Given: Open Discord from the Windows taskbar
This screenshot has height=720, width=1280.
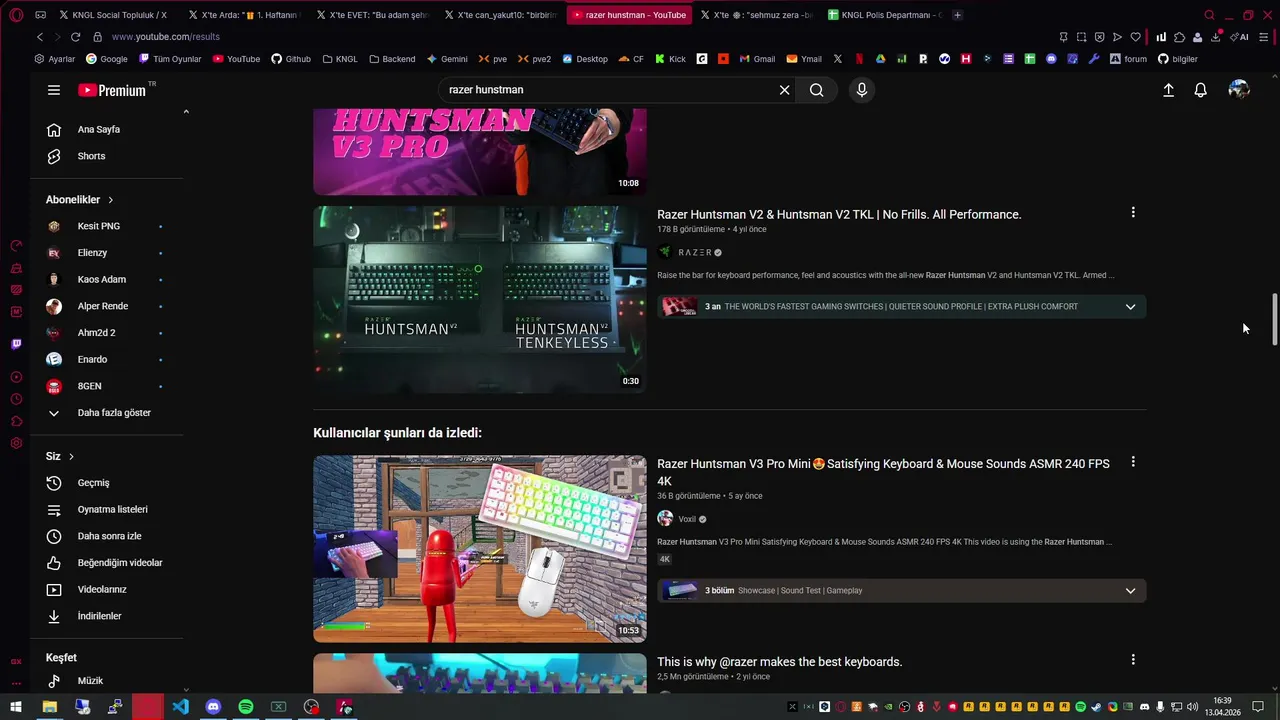Looking at the screenshot, I should [213, 707].
